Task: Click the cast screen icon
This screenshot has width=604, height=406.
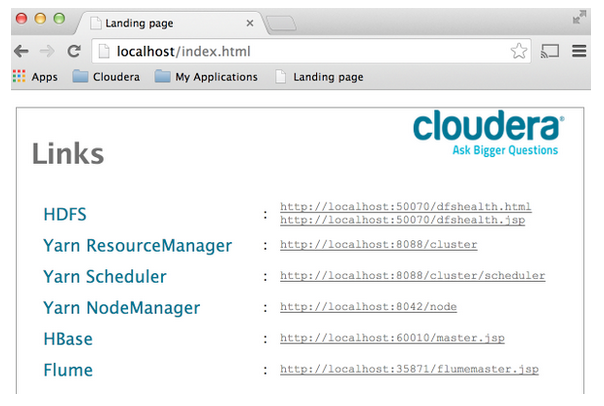Action: 550,50
